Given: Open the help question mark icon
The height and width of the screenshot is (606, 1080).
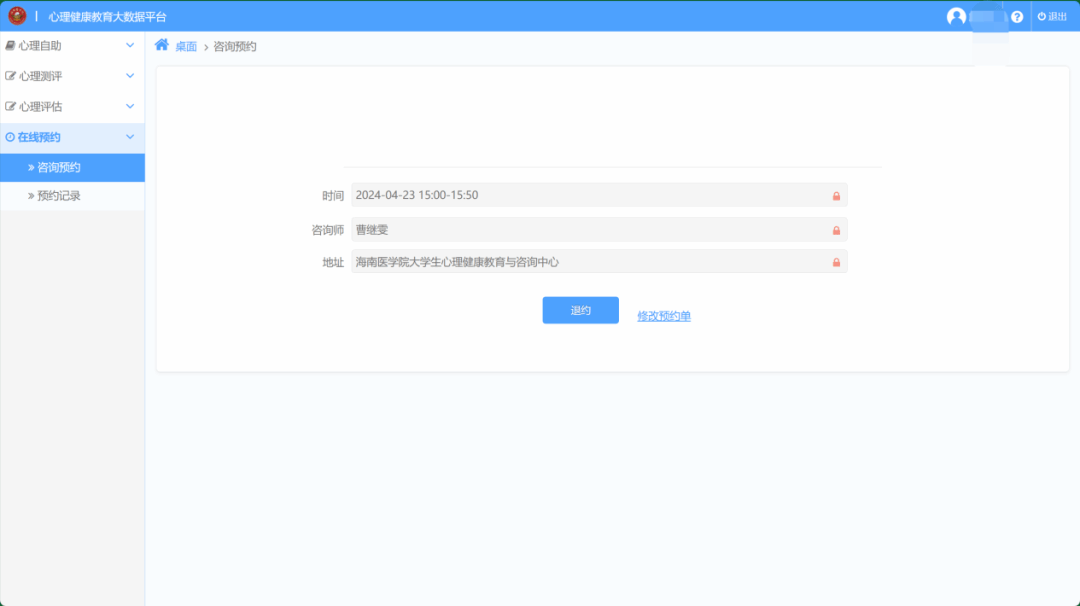Looking at the screenshot, I should 1017,17.
